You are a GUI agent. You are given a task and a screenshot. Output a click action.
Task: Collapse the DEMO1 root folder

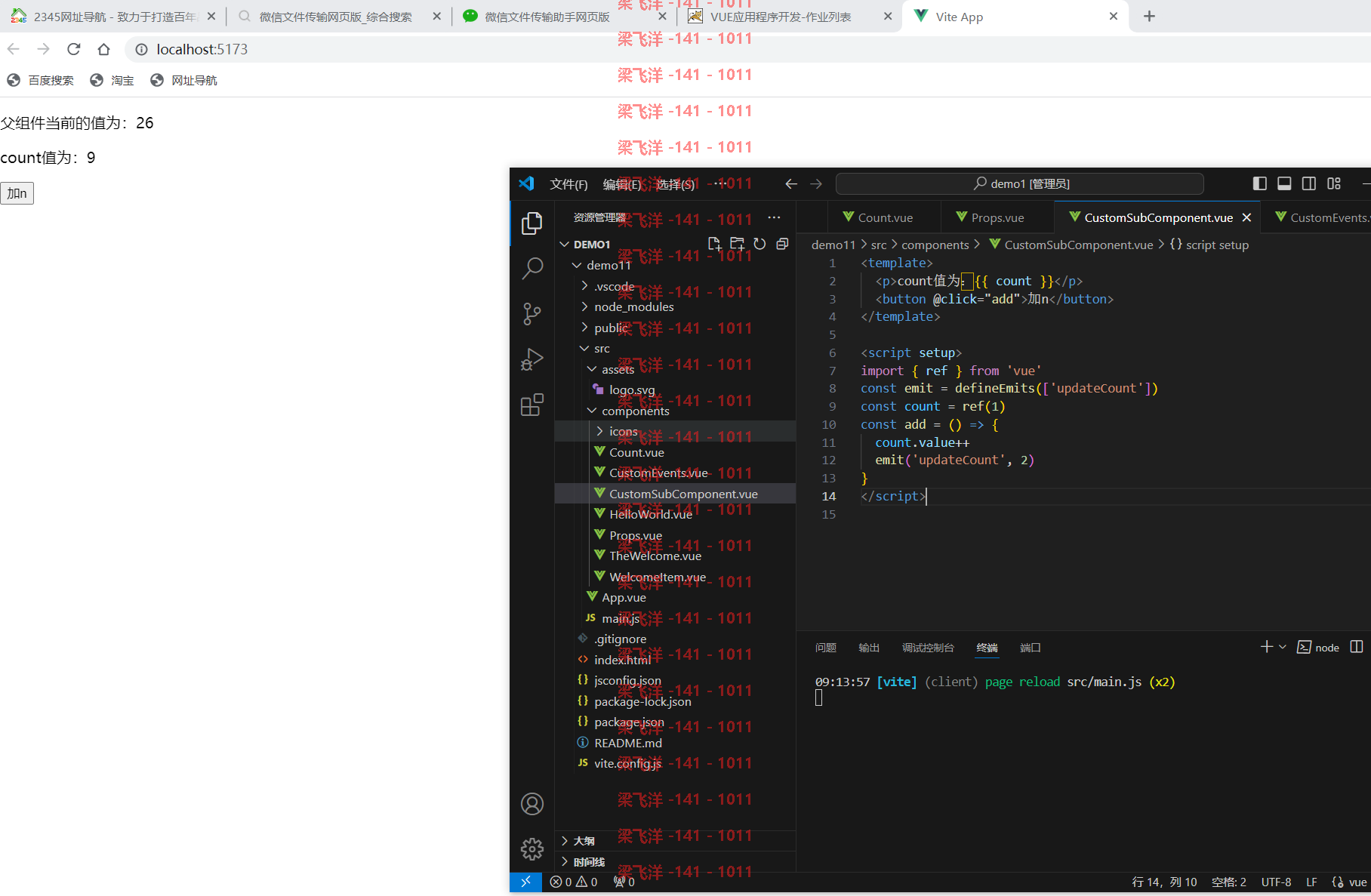[564, 245]
